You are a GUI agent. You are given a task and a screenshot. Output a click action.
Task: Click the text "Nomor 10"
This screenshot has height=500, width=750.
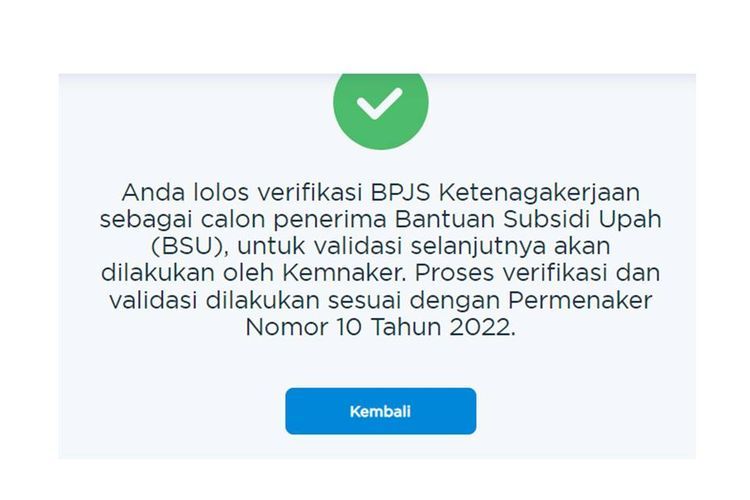pos(303,328)
